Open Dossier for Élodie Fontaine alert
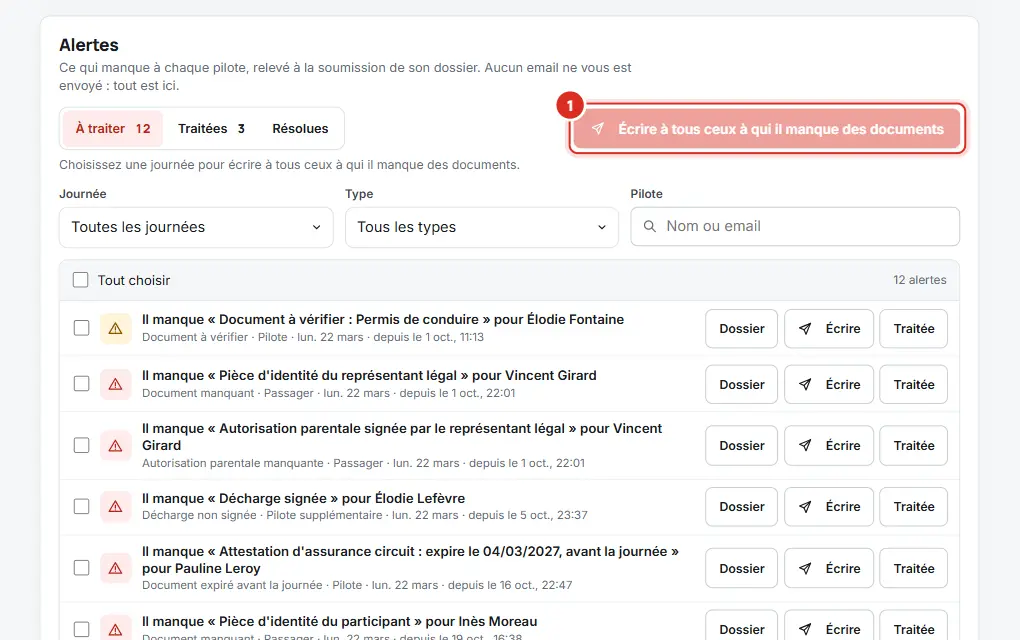The width and height of the screenshot is (1020, 640). pyautogui.click(x=742, y=328)
